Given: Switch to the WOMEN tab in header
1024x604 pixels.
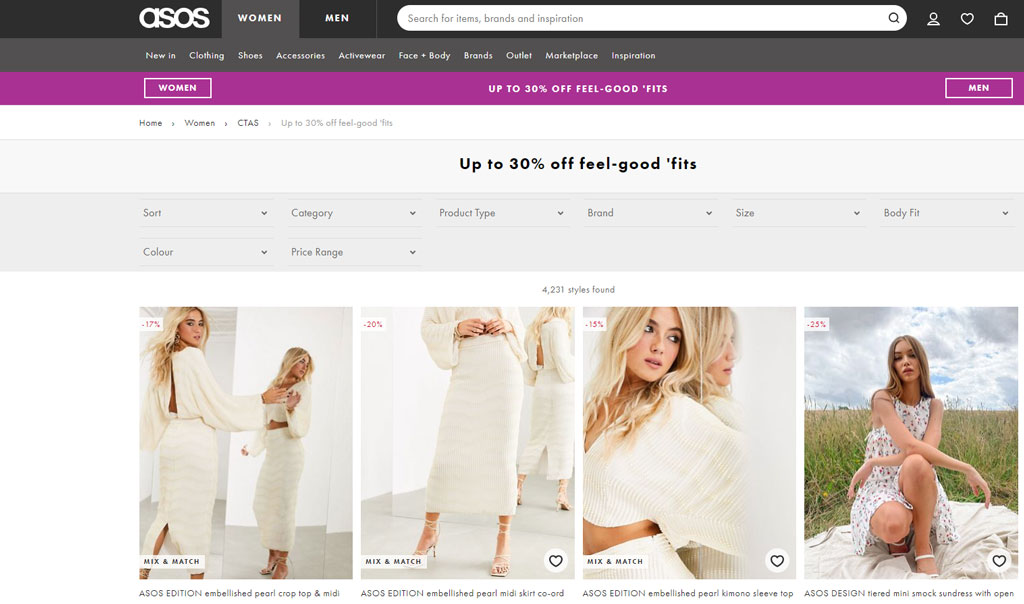Looking at the screenshot, I should point(260,18).
